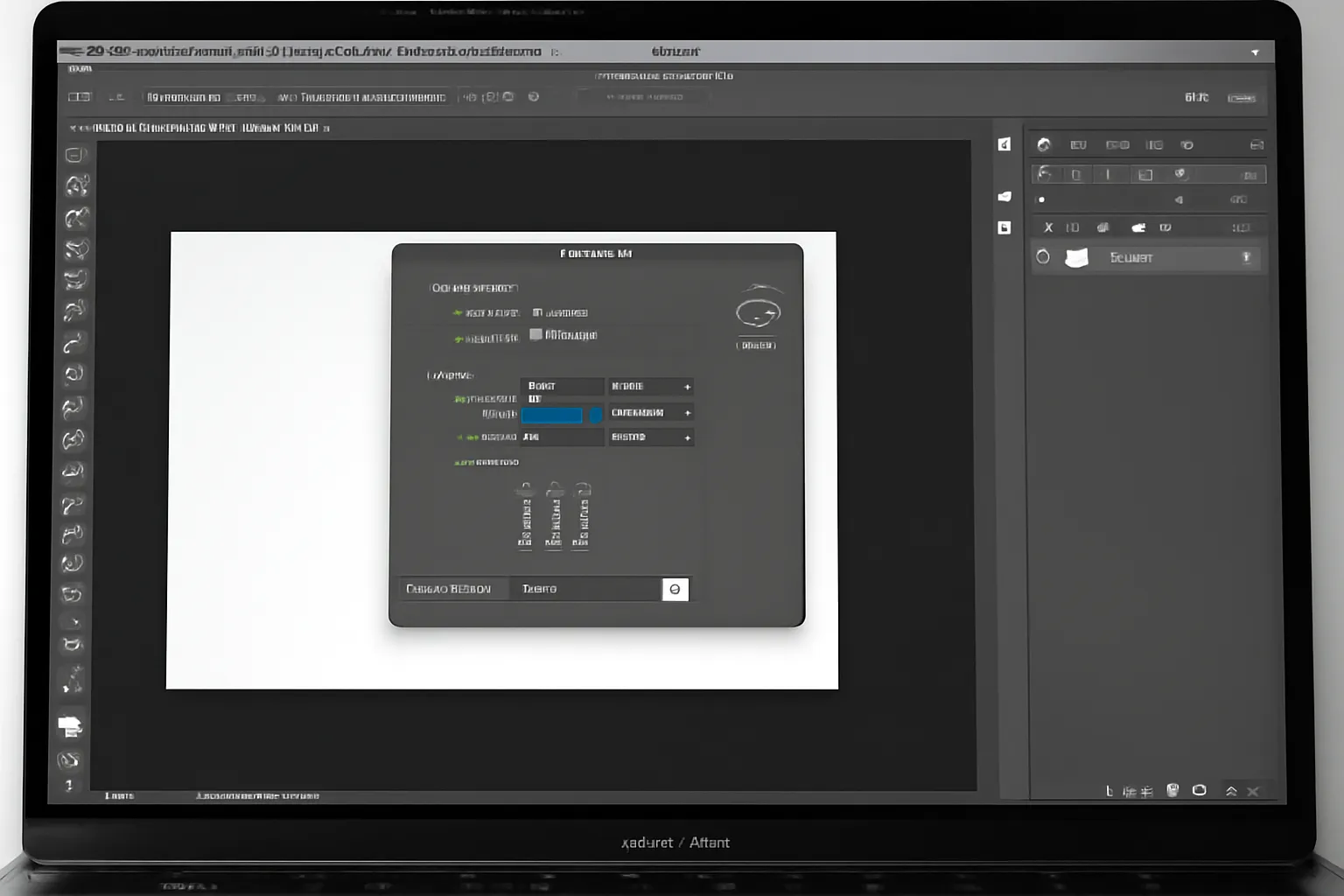Click the rounded-square icon in the right panel footer
Viewport: 1344px width, 896px height.
click(x=1200, y=790)
